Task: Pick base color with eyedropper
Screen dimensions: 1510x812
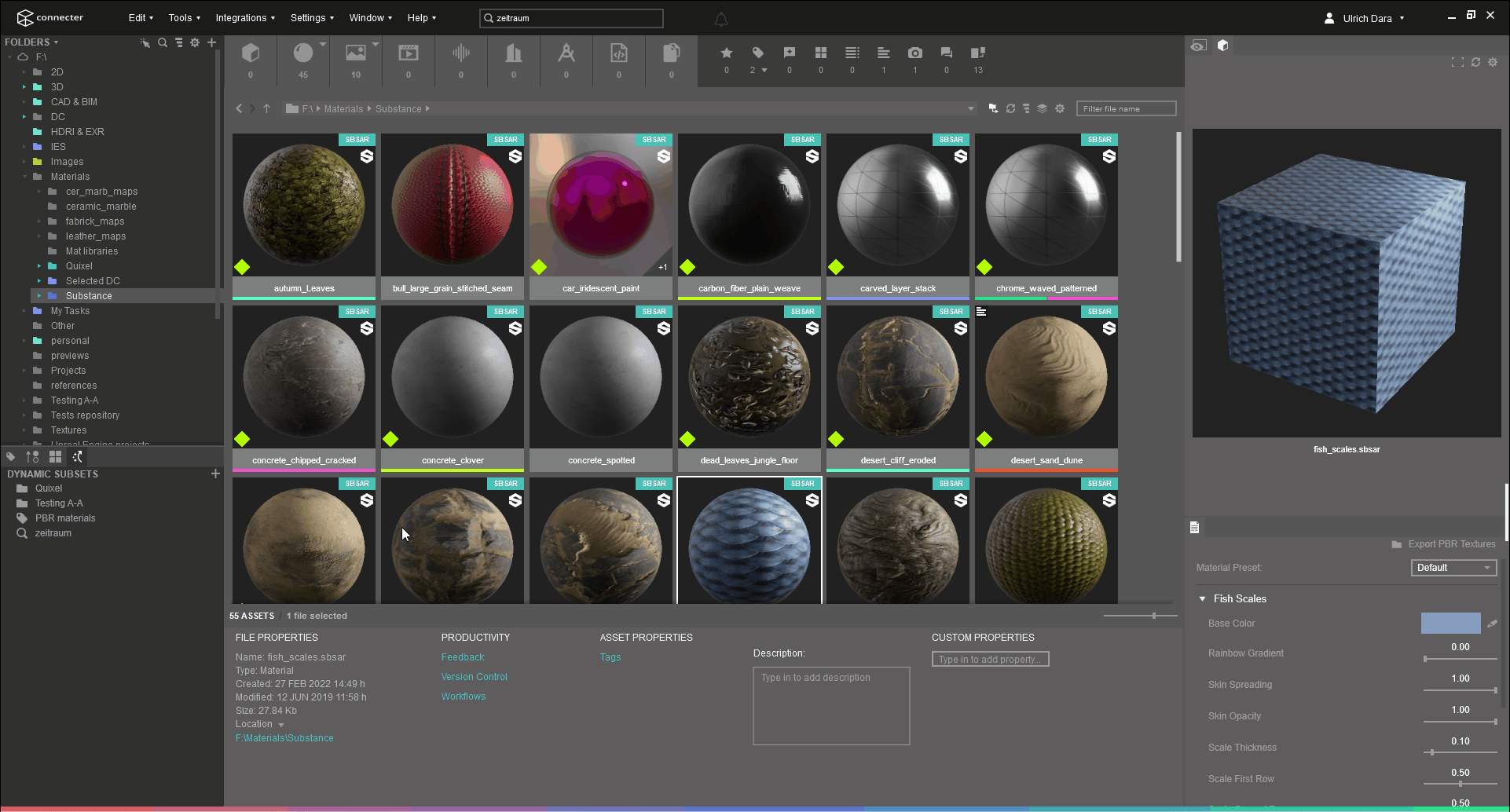Action: 1492,624
